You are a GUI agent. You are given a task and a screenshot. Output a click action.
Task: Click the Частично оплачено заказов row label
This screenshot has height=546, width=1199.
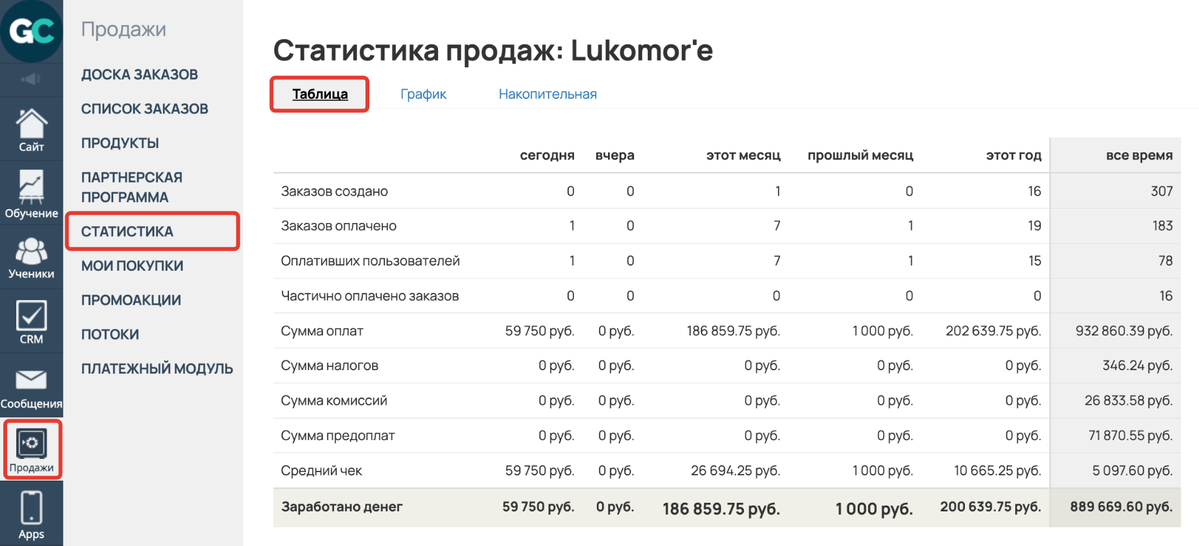coord(370,296)
